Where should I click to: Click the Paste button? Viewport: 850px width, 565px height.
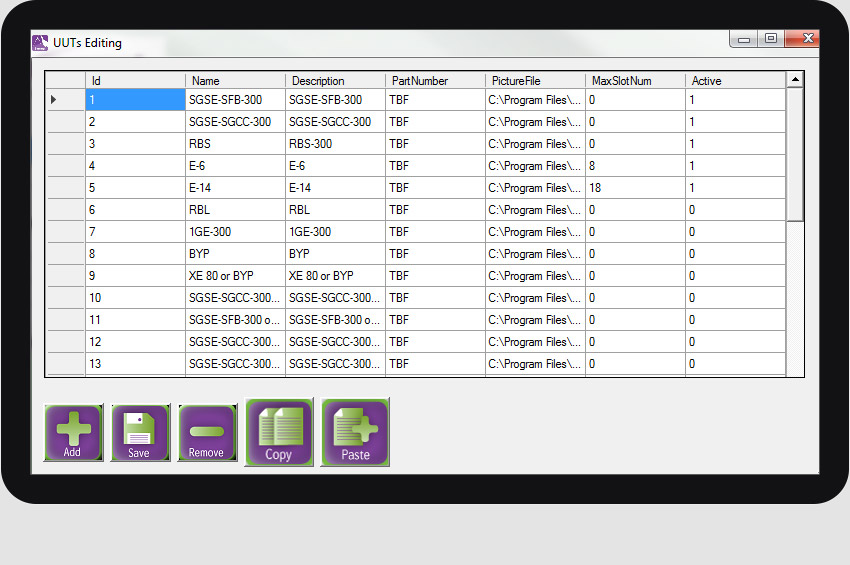(355, 432)
